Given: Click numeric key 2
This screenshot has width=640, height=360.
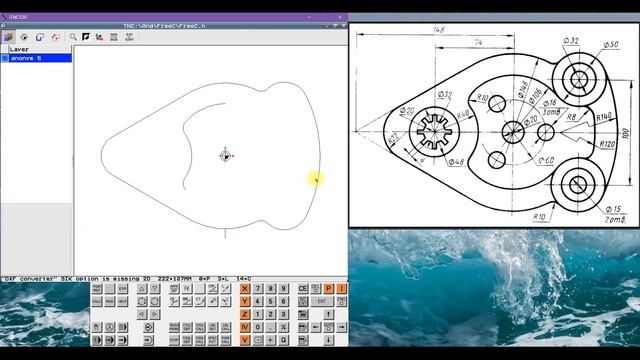Looking at the screenshot, I should [270, 314].
